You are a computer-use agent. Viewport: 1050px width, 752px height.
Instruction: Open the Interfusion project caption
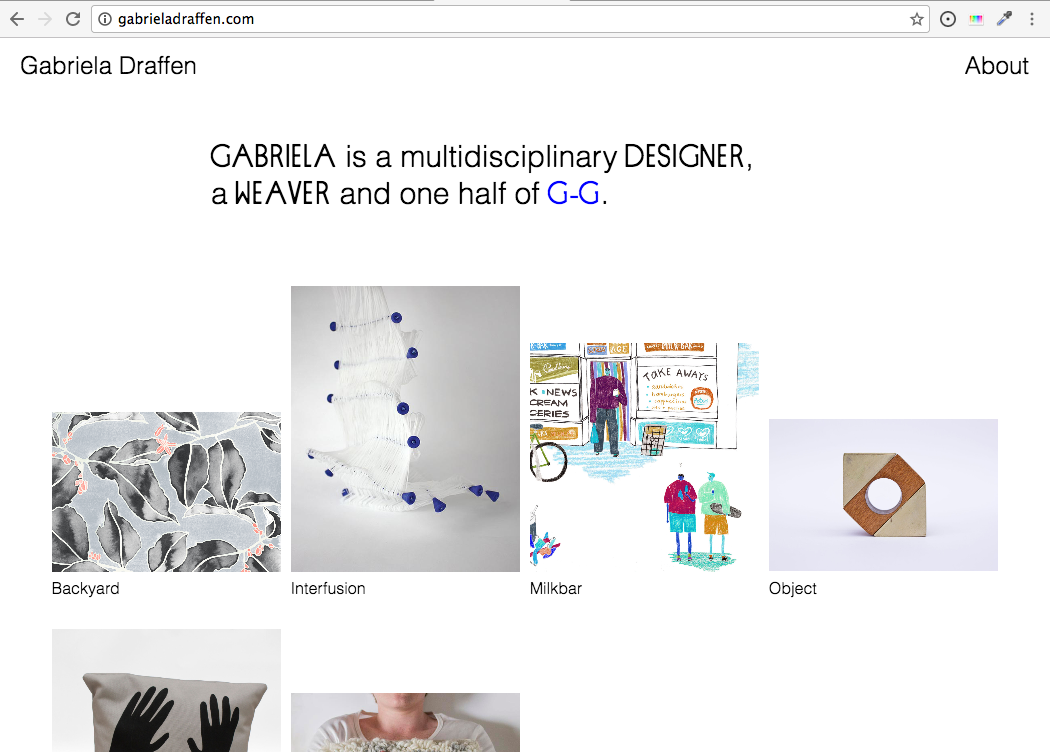click(x=328, y=589)
